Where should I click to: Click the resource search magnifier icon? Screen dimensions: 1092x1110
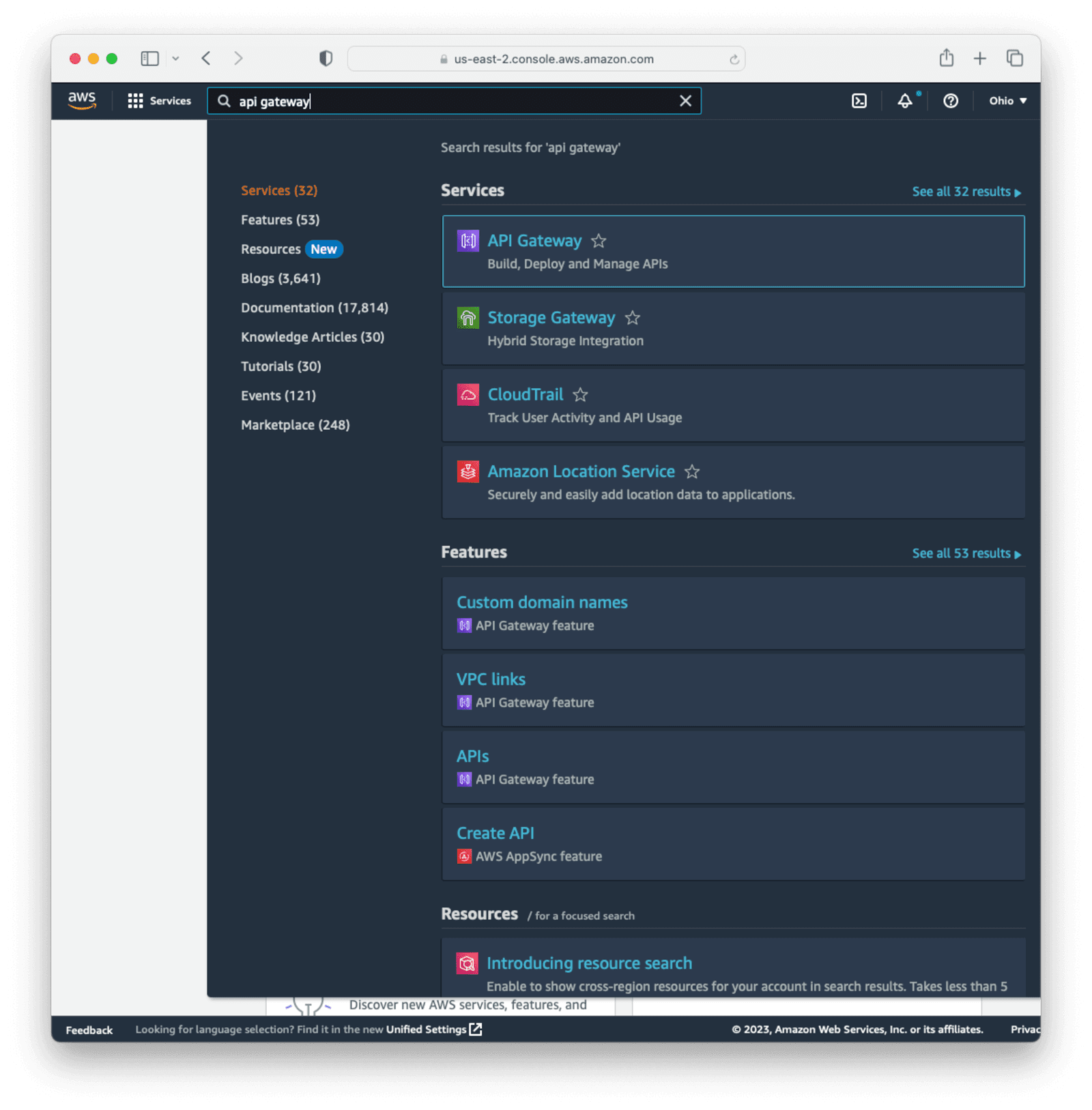[467, 963]
